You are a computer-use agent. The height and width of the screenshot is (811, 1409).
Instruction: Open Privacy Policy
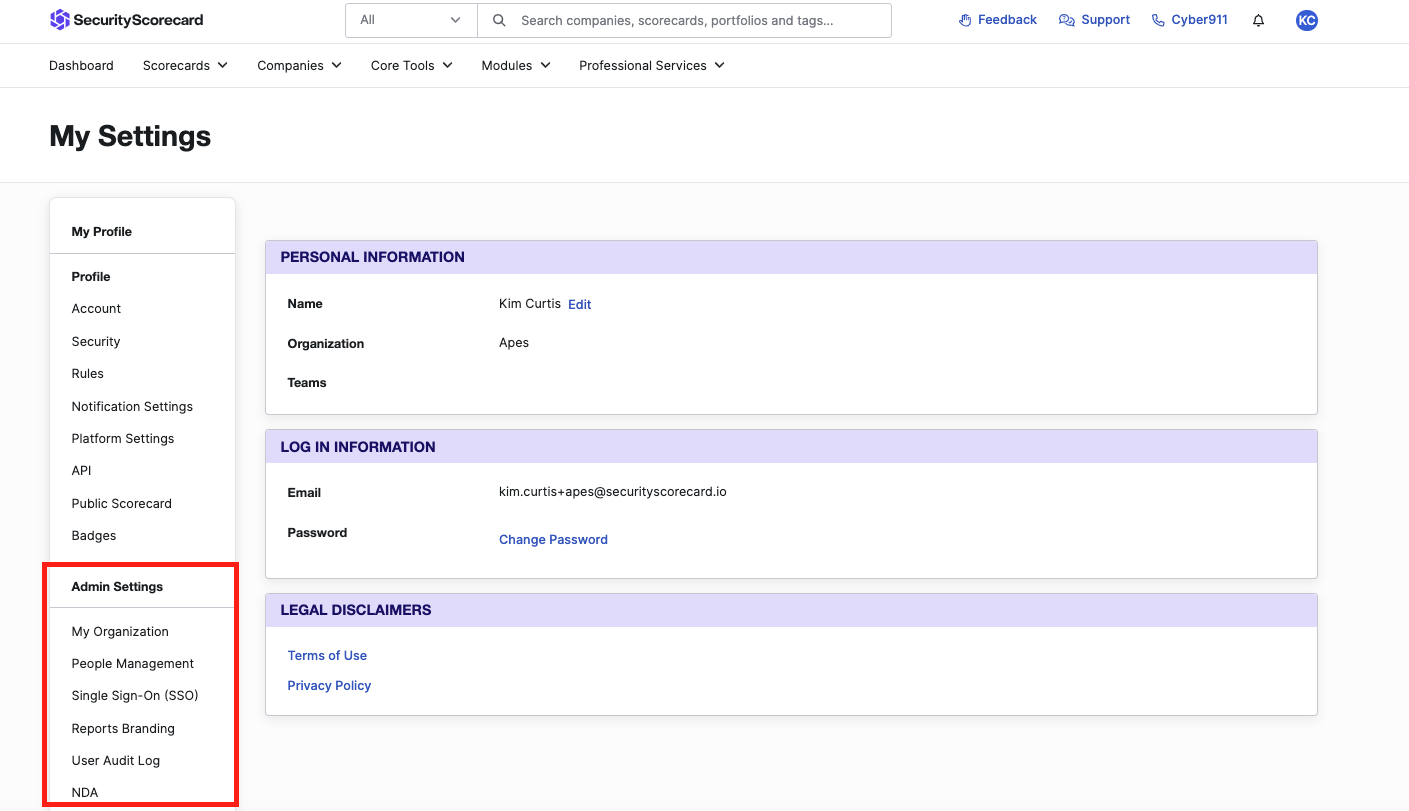point(329,685)
